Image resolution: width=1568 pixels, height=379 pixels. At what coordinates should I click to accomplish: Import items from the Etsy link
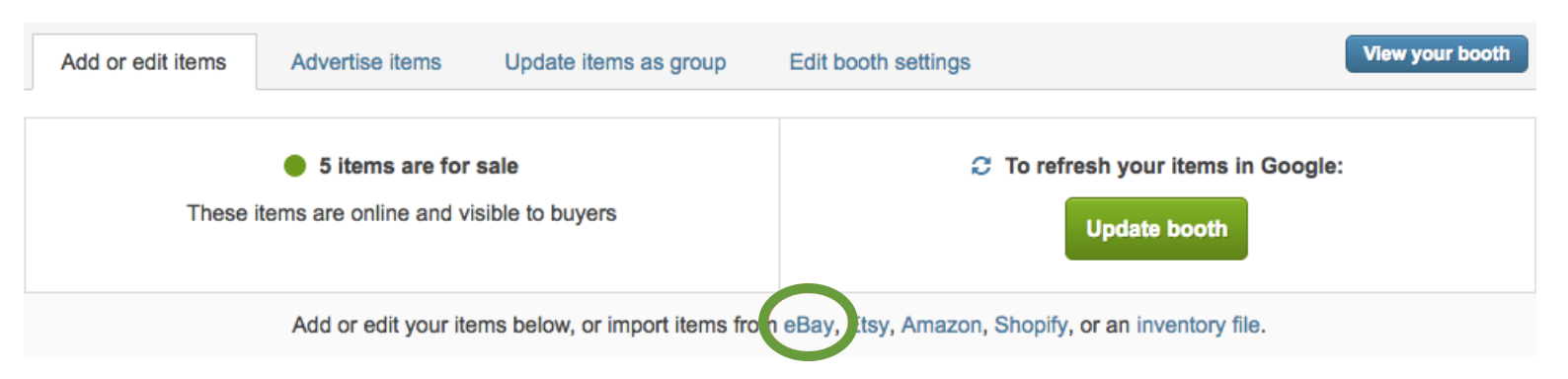coord(871,325)
